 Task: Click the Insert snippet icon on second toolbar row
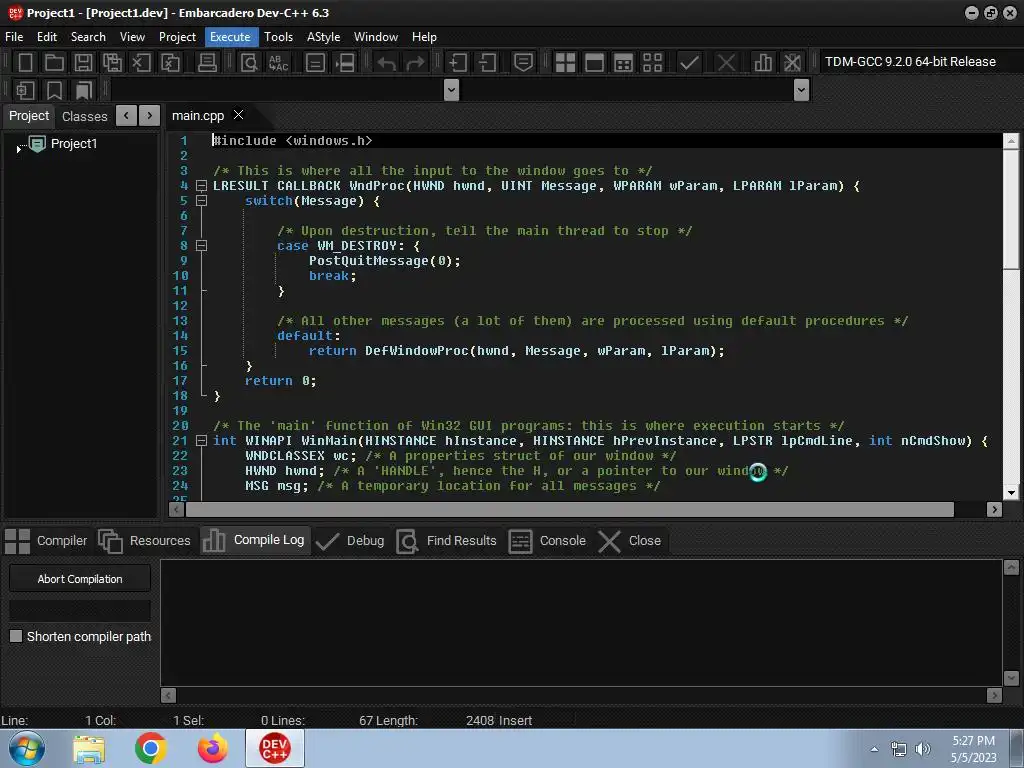(x=25, y=90)
